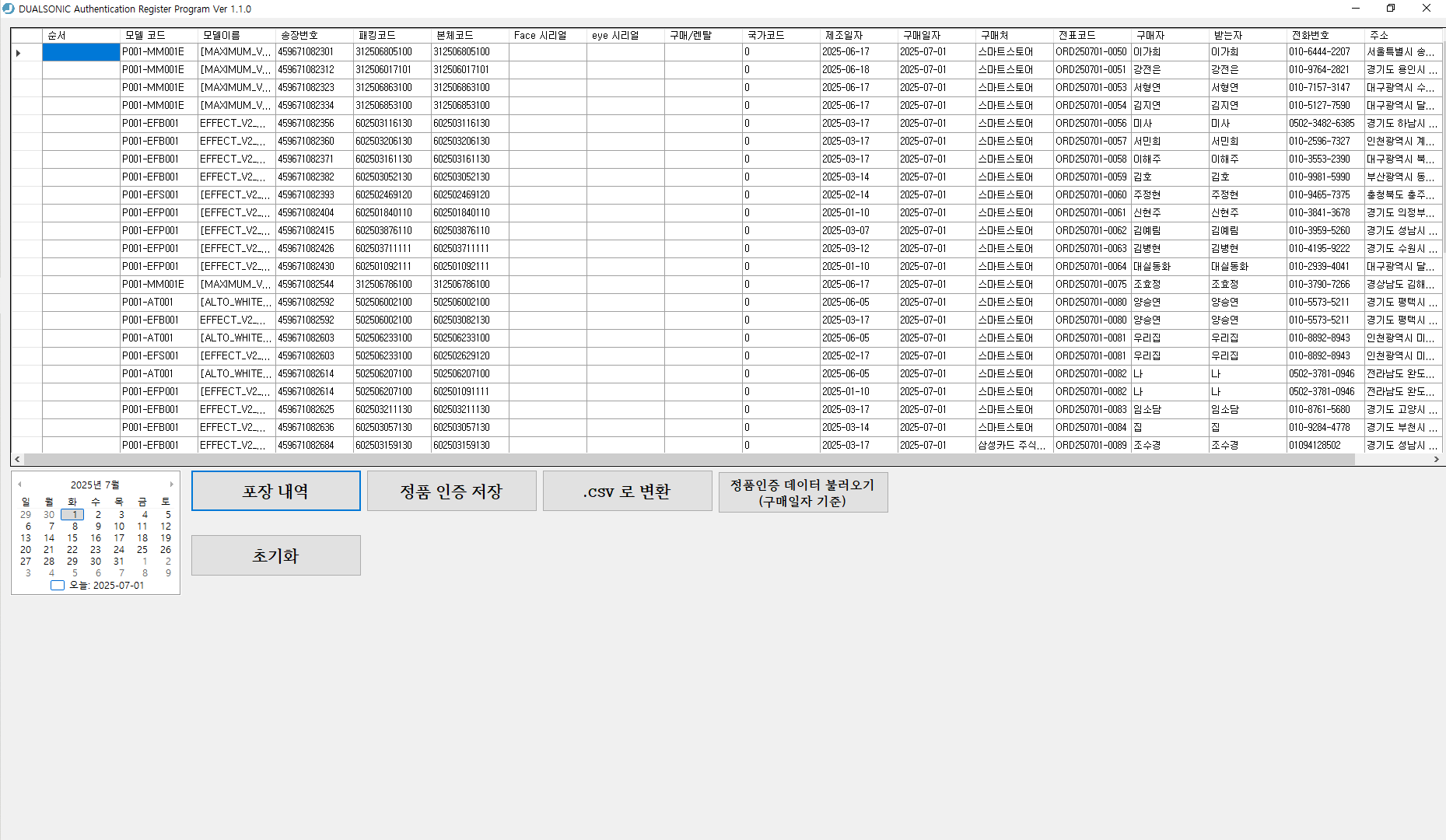Select the first row's arrow indicator

[19, 53]
